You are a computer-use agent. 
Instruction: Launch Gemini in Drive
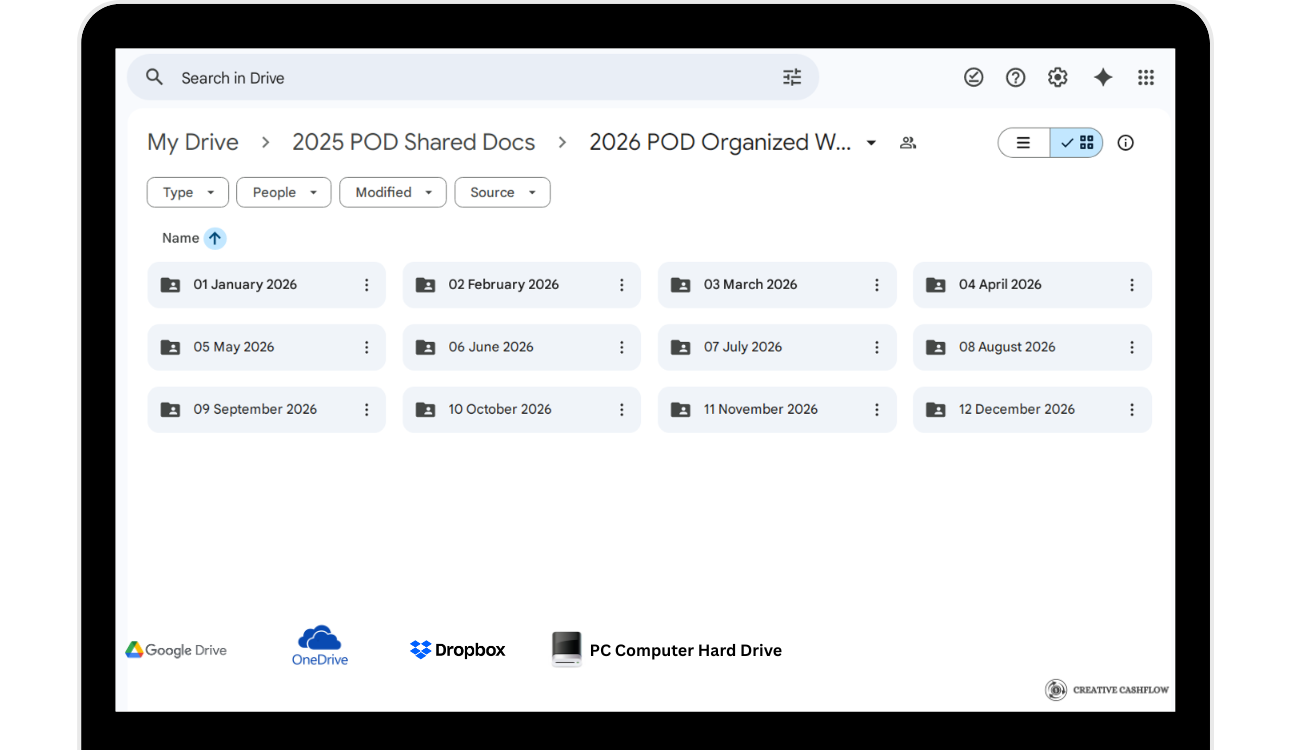click(x=1102, y=76)
